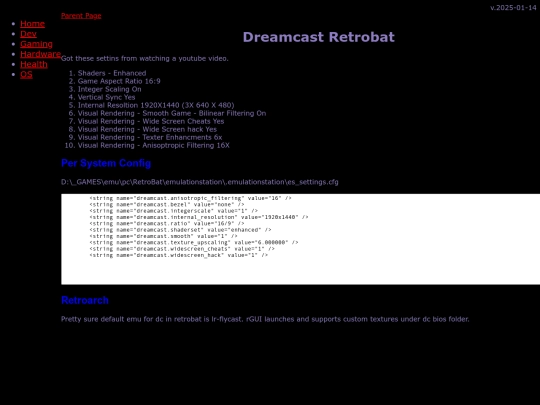Click the dreamcast.texture_upscaling code line
Screen dimensions: 540x405
(194, 242)
